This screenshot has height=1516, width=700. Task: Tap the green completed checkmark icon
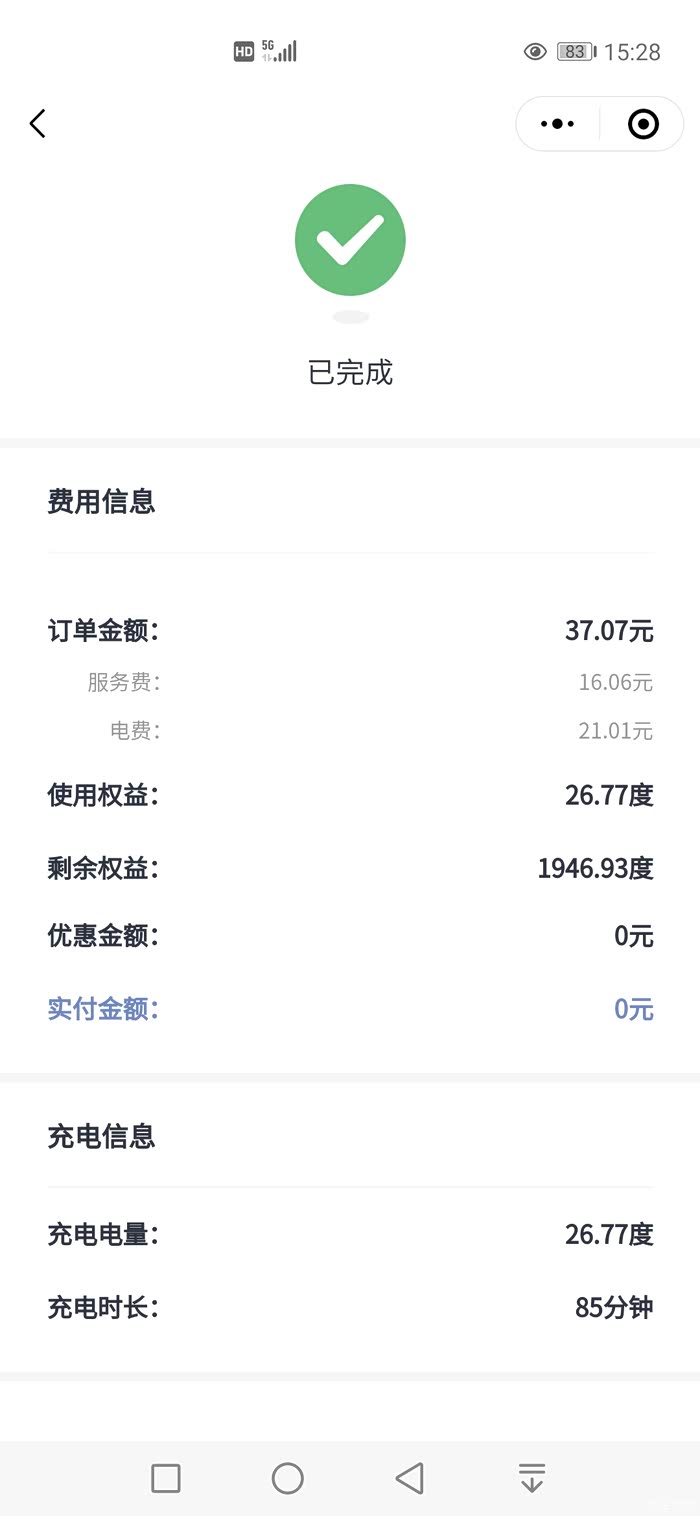point(350,240)
